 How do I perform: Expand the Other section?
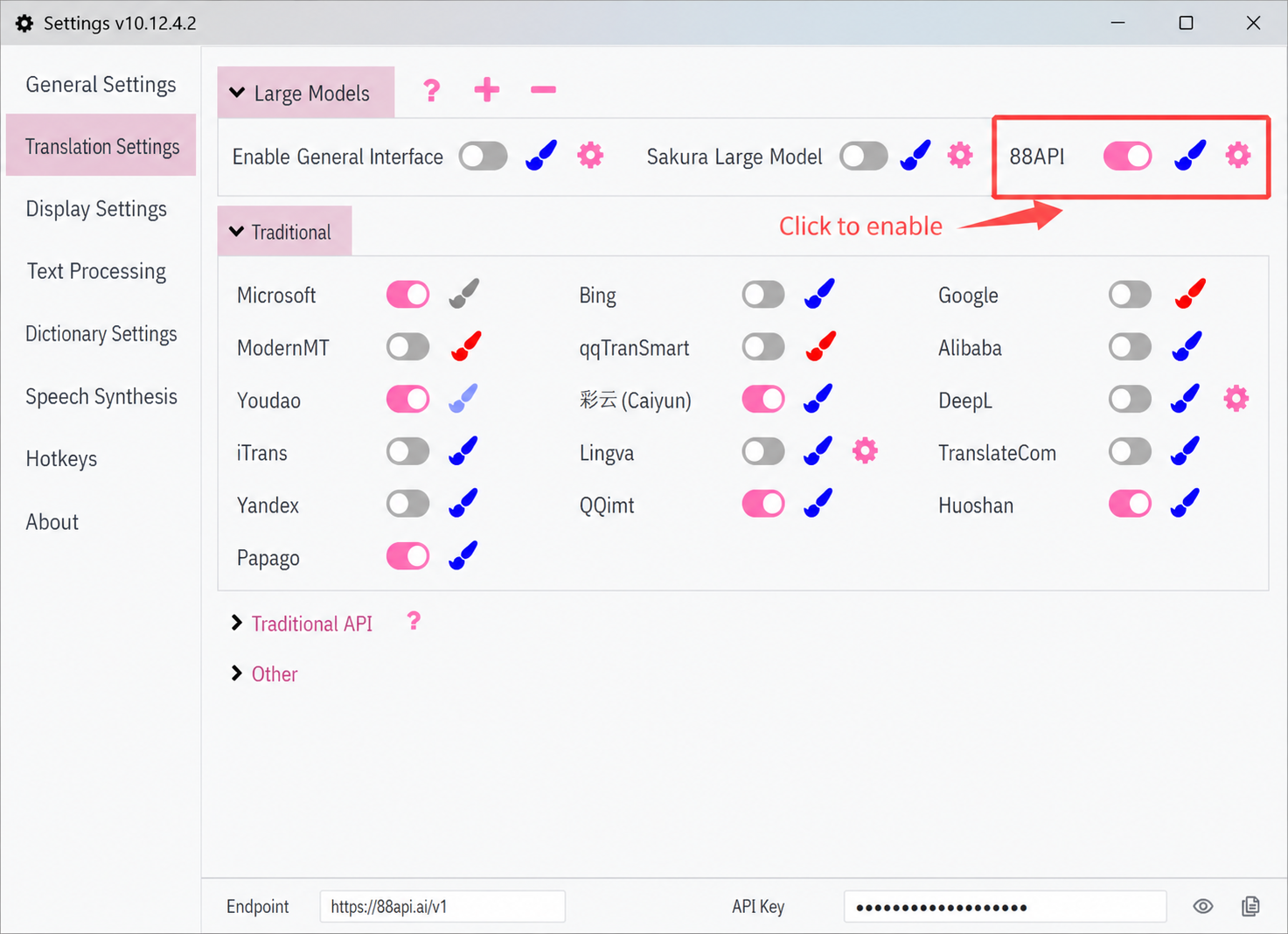tap(264, 673)
